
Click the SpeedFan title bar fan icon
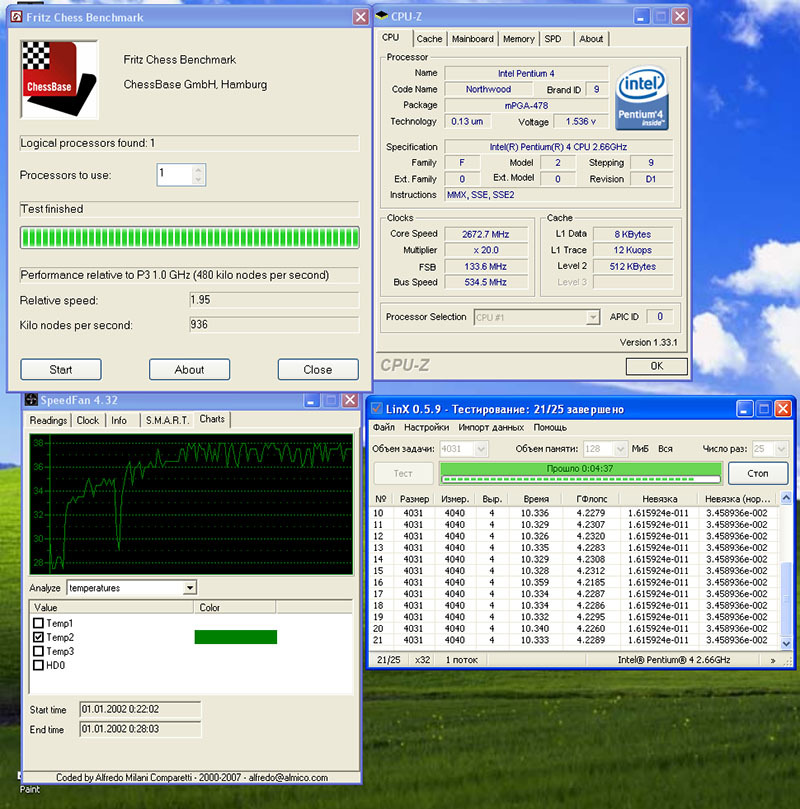click(31, 400)
